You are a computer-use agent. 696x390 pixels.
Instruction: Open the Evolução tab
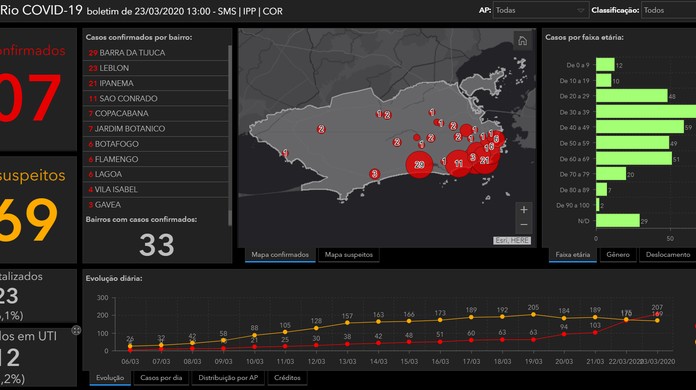[x=110, y=378]
